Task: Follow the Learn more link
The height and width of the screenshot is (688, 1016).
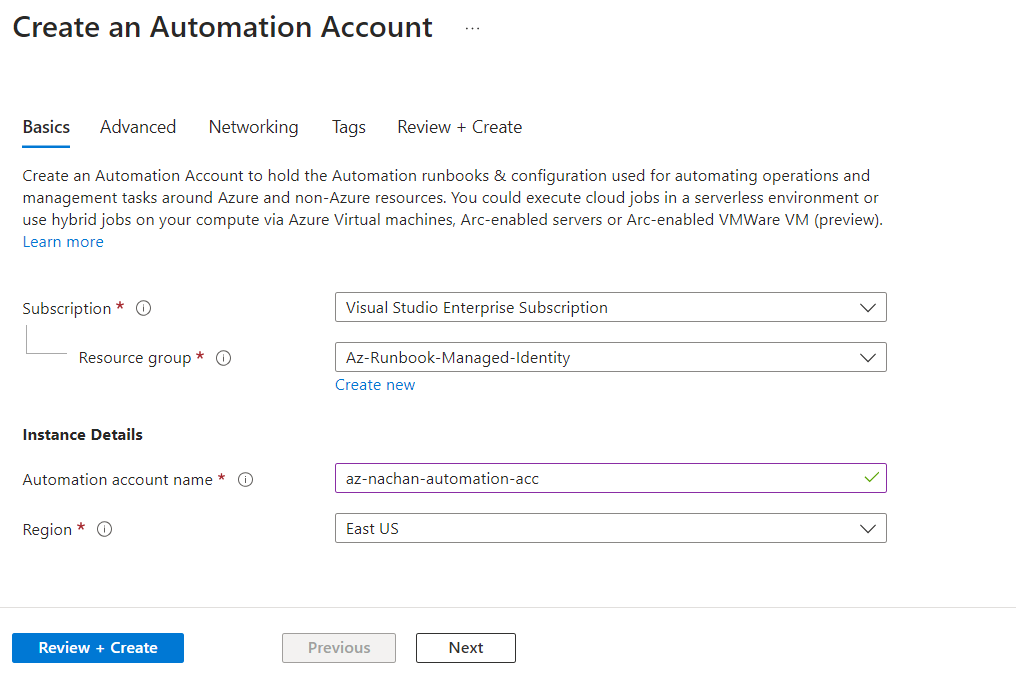Action: click(x=63, y=242)
